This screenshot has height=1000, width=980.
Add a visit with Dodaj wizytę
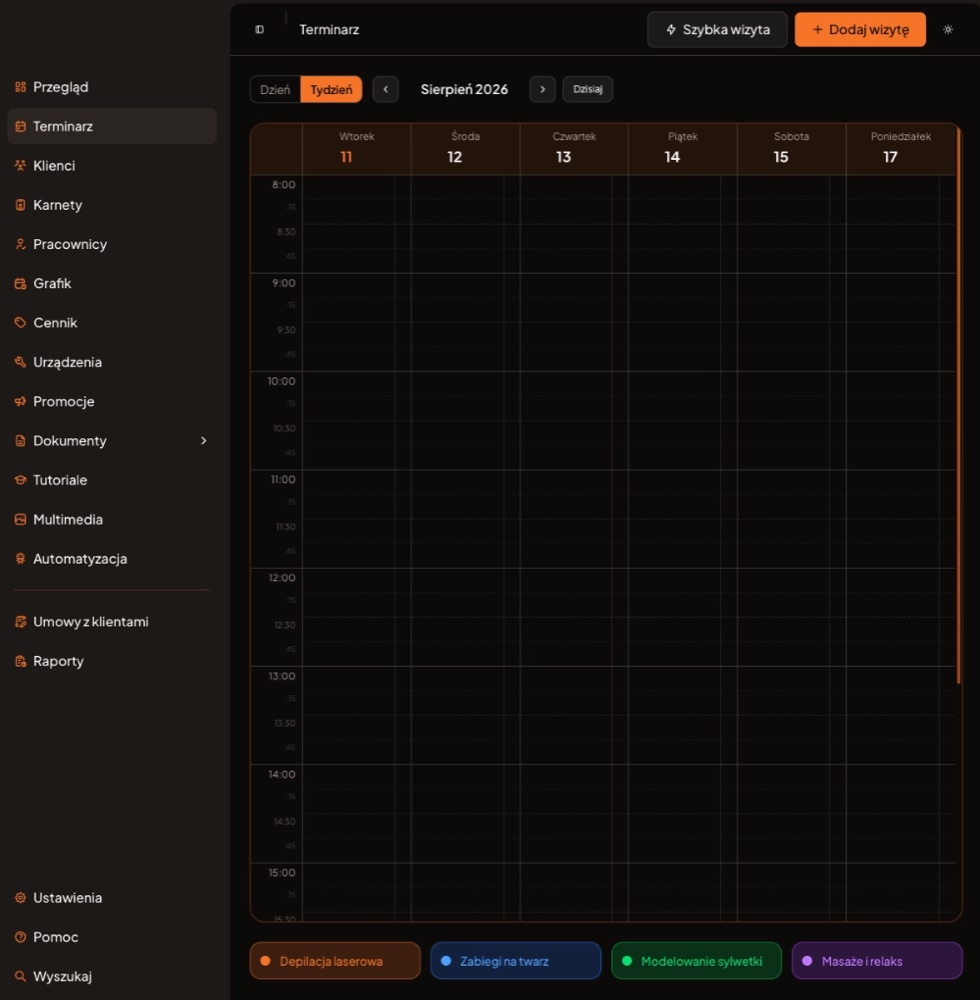[860, 29]
